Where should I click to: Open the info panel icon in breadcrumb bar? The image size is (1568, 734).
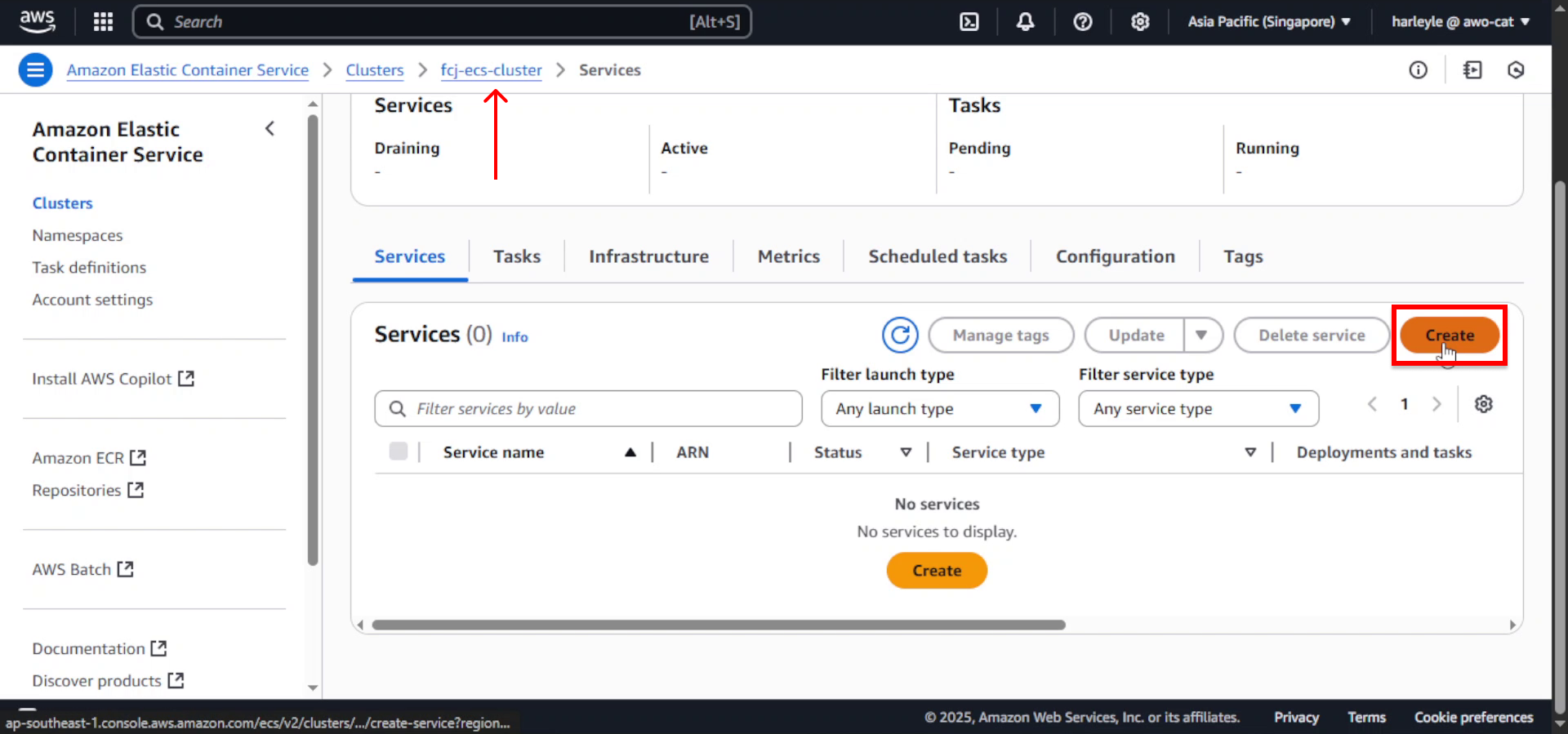coord(1418,70)
